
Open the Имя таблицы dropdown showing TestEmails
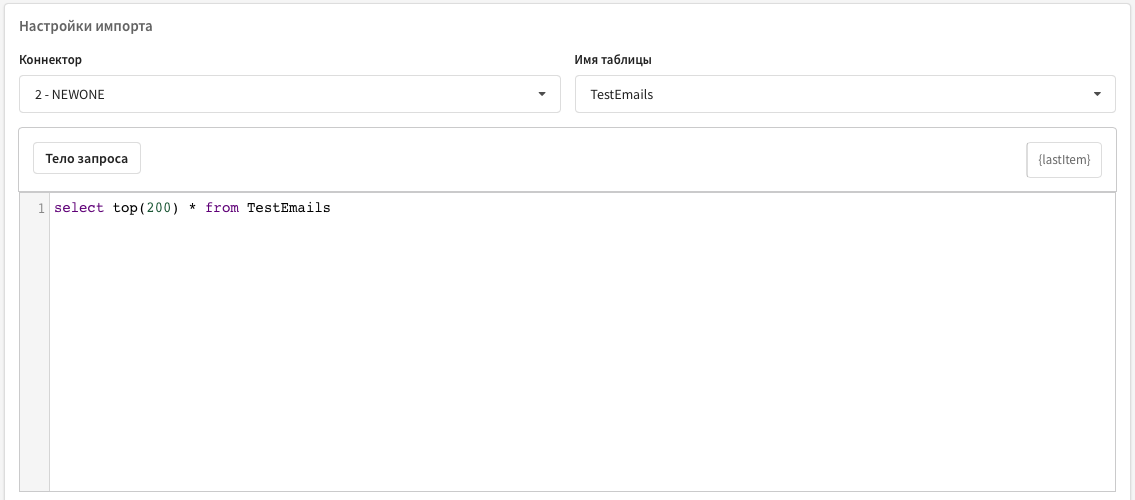[845, 94]
